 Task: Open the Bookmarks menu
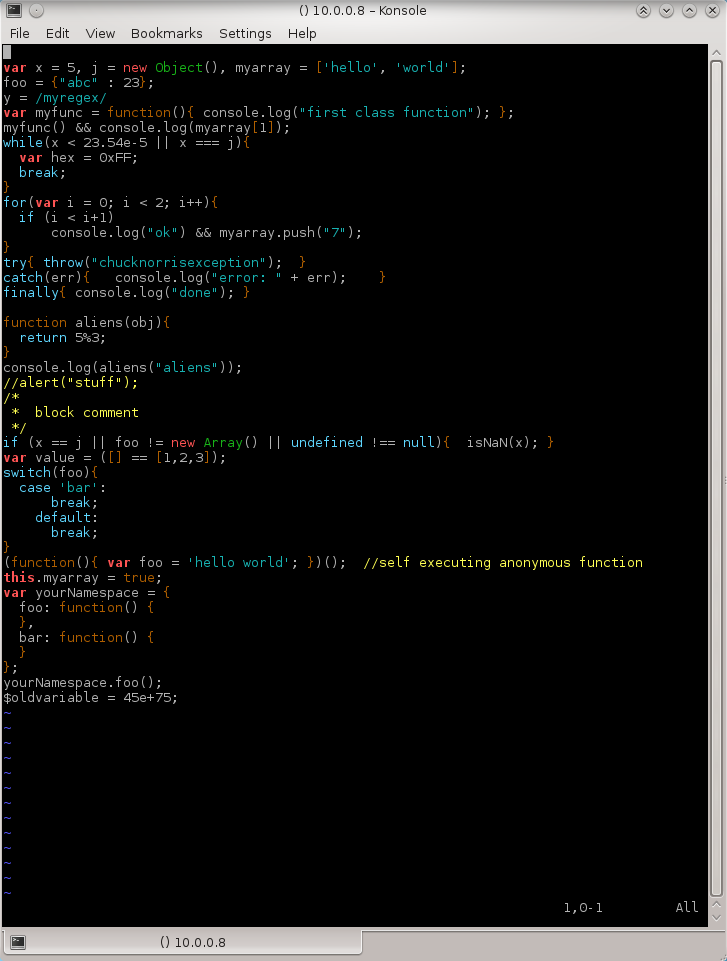[x=167, y=33]
